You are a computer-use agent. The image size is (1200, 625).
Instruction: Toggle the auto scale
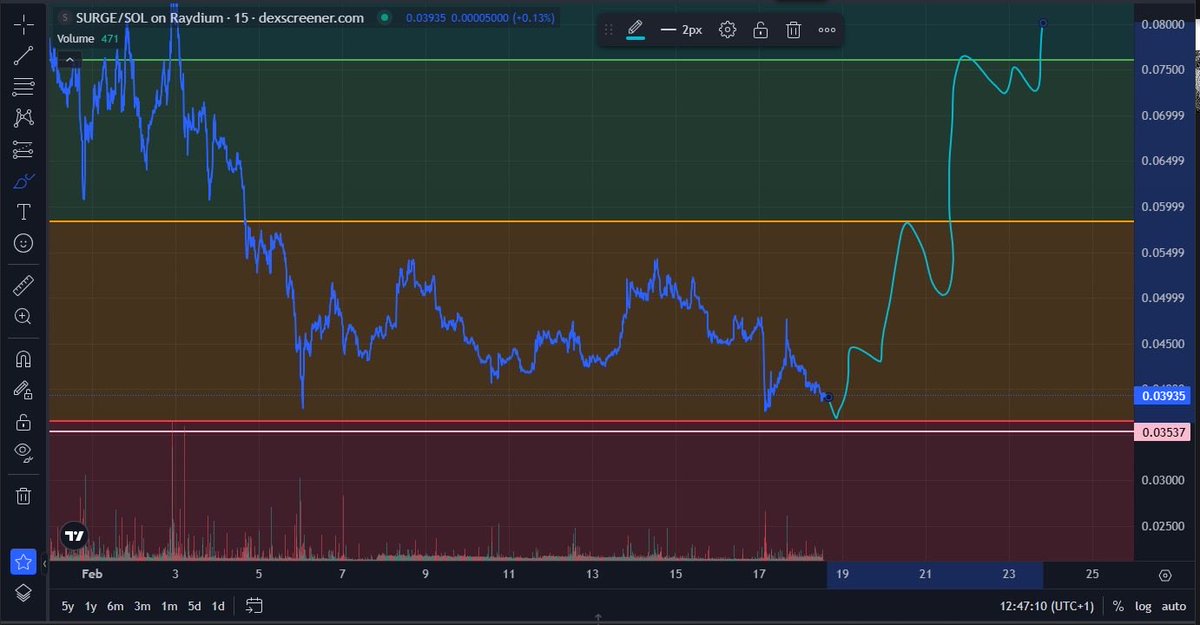(x=1174, y=606)
